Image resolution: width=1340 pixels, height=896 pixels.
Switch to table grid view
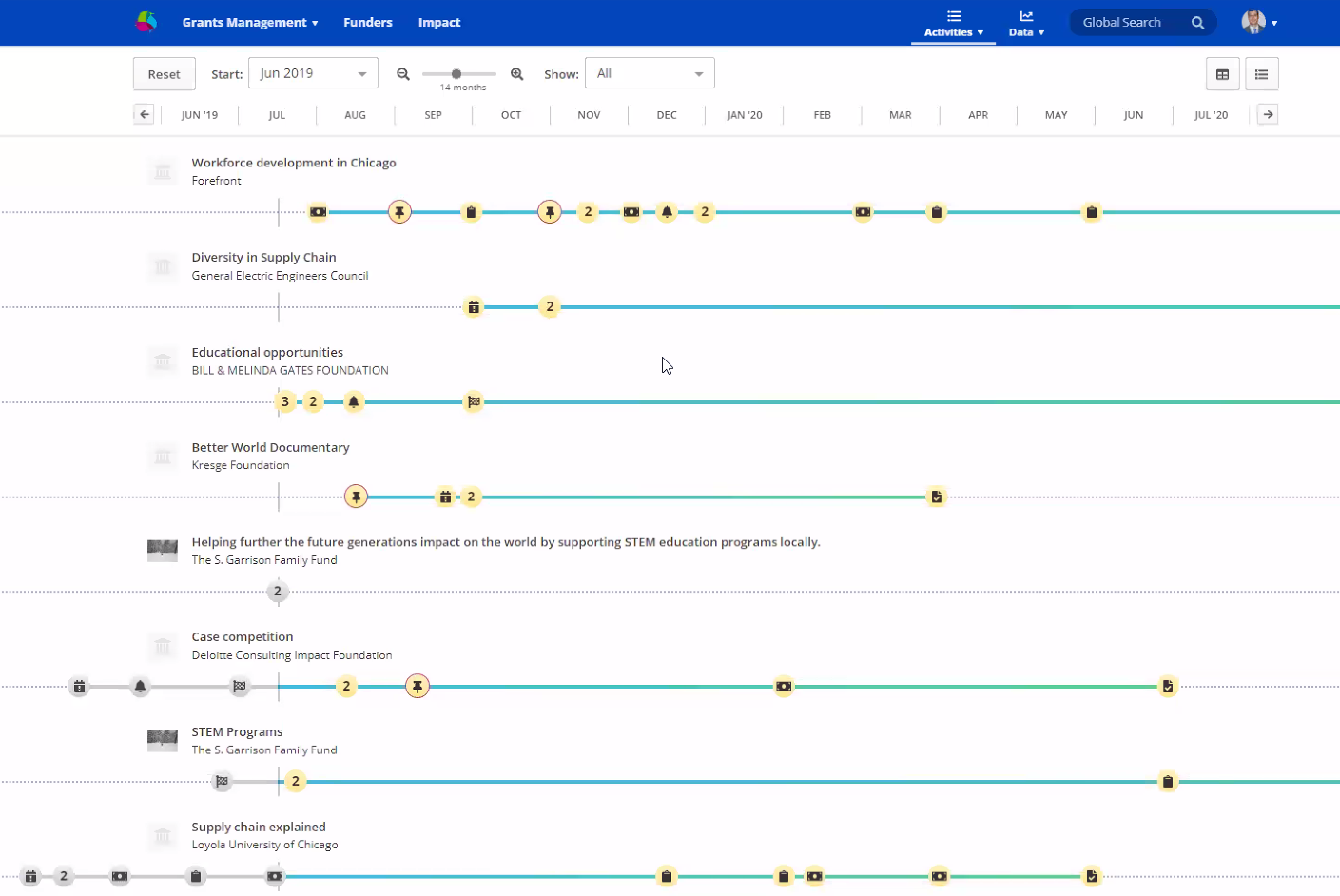tap(1222, 74)
